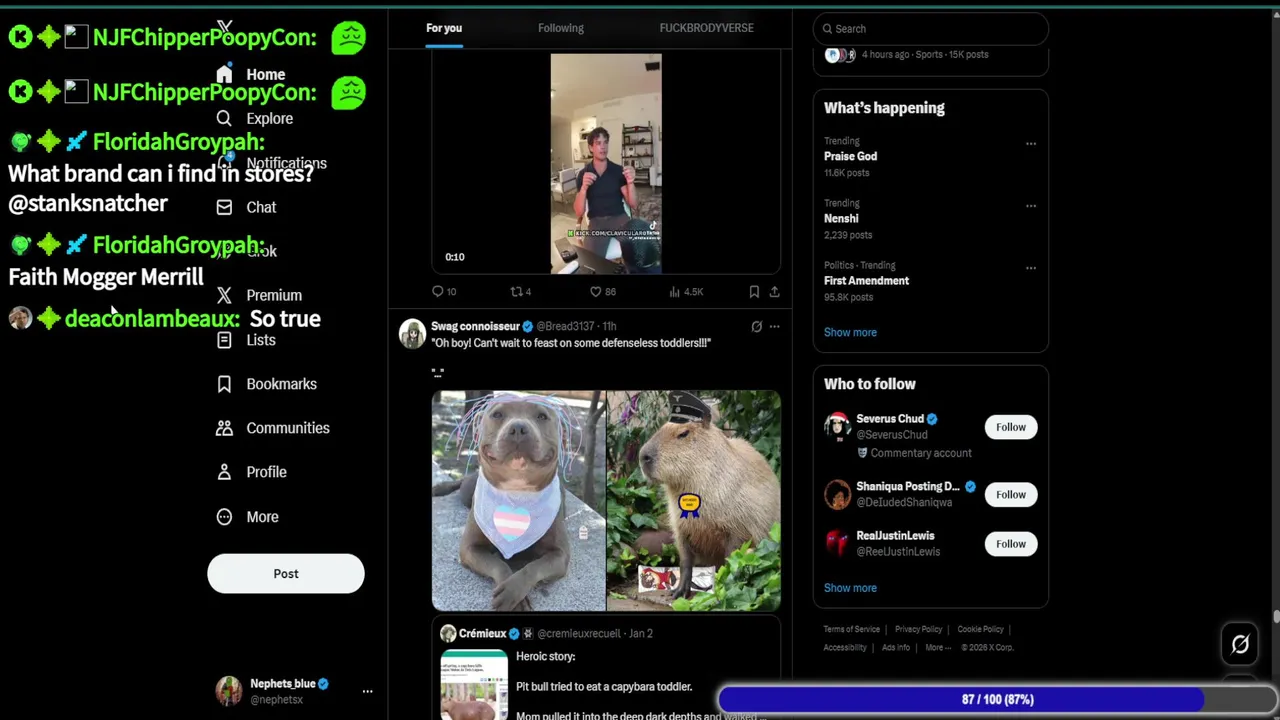
Task: Open Praise God trending topic
Action: coord(851,156)
